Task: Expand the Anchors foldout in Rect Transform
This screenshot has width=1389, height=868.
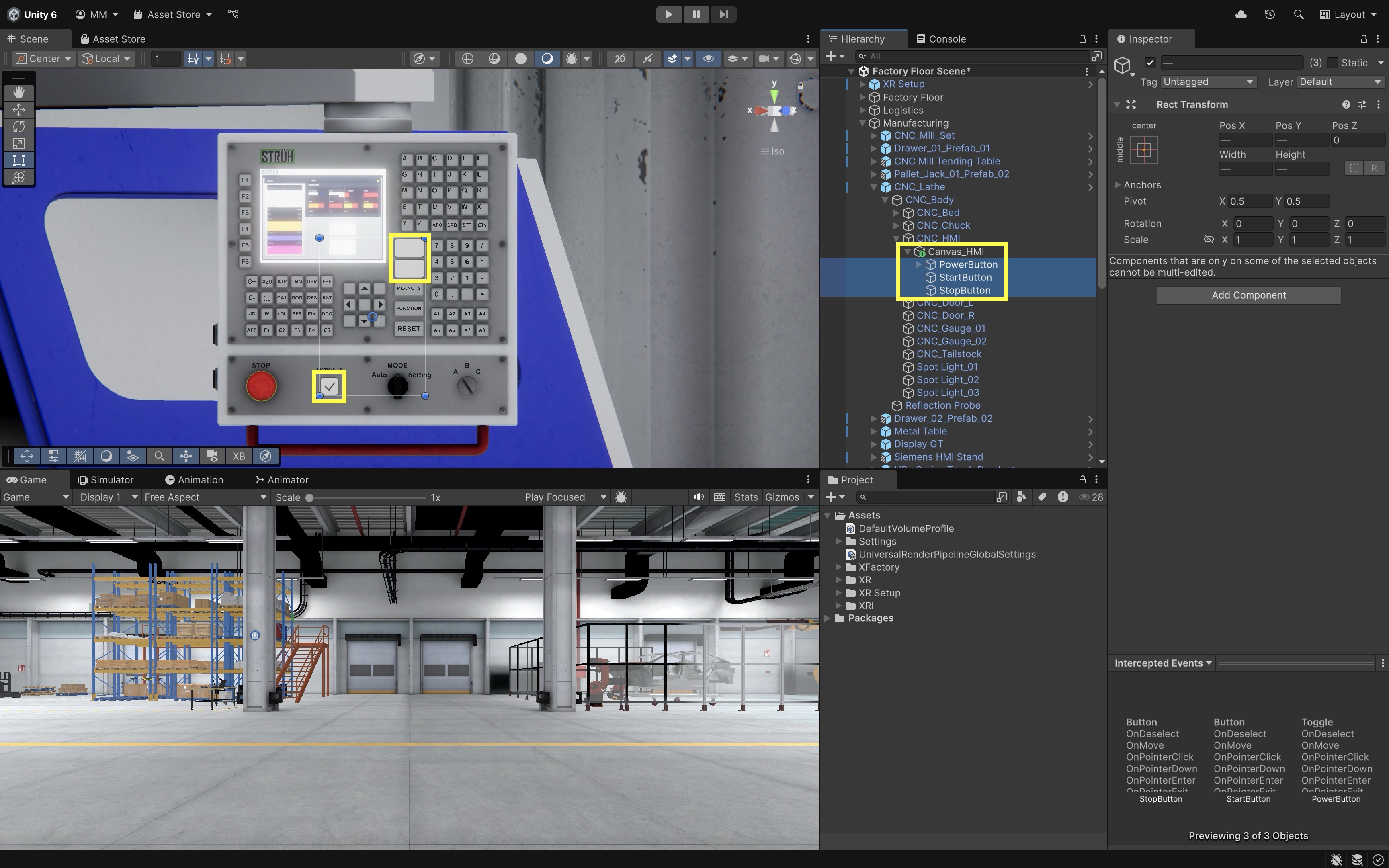Action: point(1118,185)
